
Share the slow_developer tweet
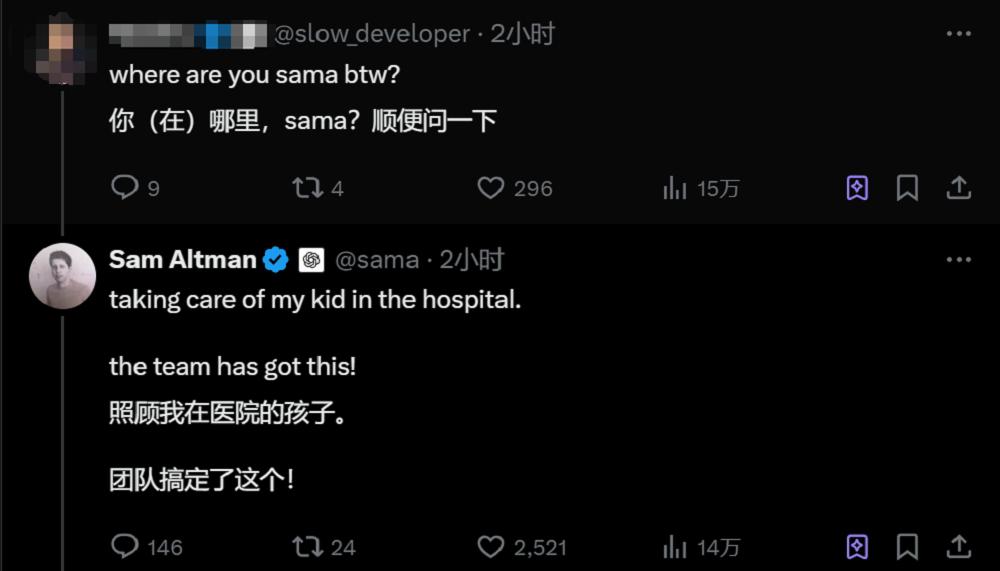(958, 188)
